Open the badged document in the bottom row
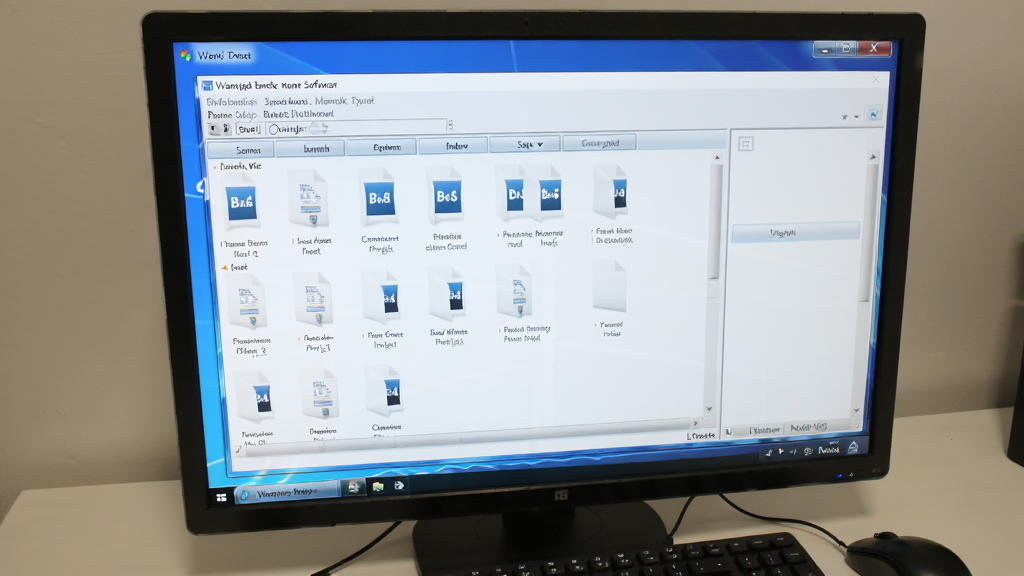The height and width of the screenshot is (576, 1024). (321, 393)
